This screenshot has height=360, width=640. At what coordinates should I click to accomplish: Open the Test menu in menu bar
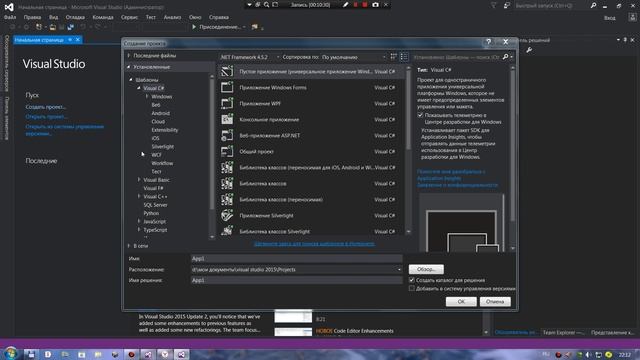point(151,17)
